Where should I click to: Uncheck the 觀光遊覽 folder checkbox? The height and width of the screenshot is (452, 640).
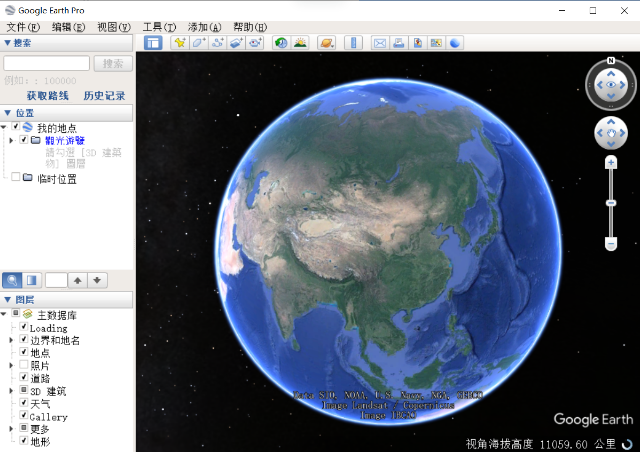click(24, 140)
